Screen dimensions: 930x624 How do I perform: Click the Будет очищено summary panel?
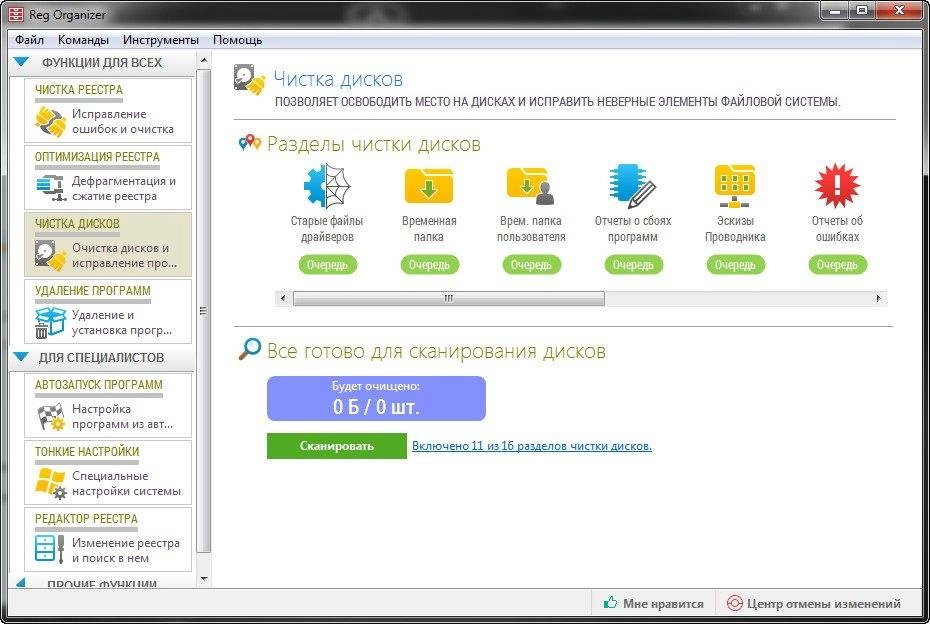tap(376, 399)
